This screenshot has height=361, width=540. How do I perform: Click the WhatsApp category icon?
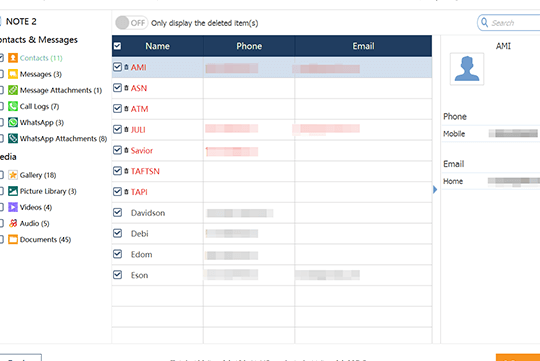pos(13,122)
